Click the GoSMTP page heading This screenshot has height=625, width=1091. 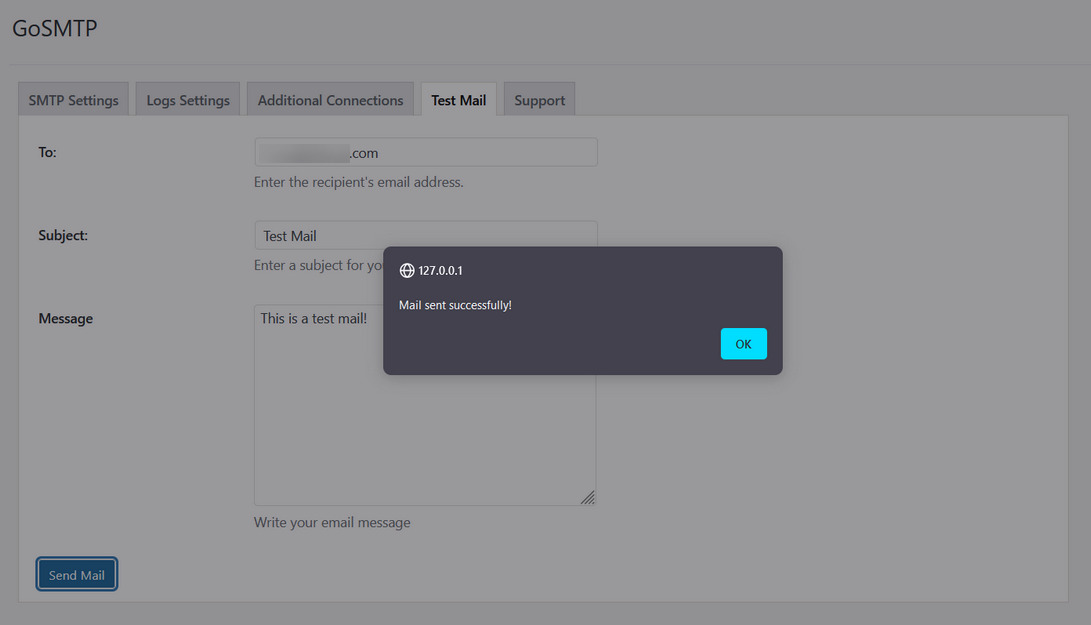click(x=54, y=29)
